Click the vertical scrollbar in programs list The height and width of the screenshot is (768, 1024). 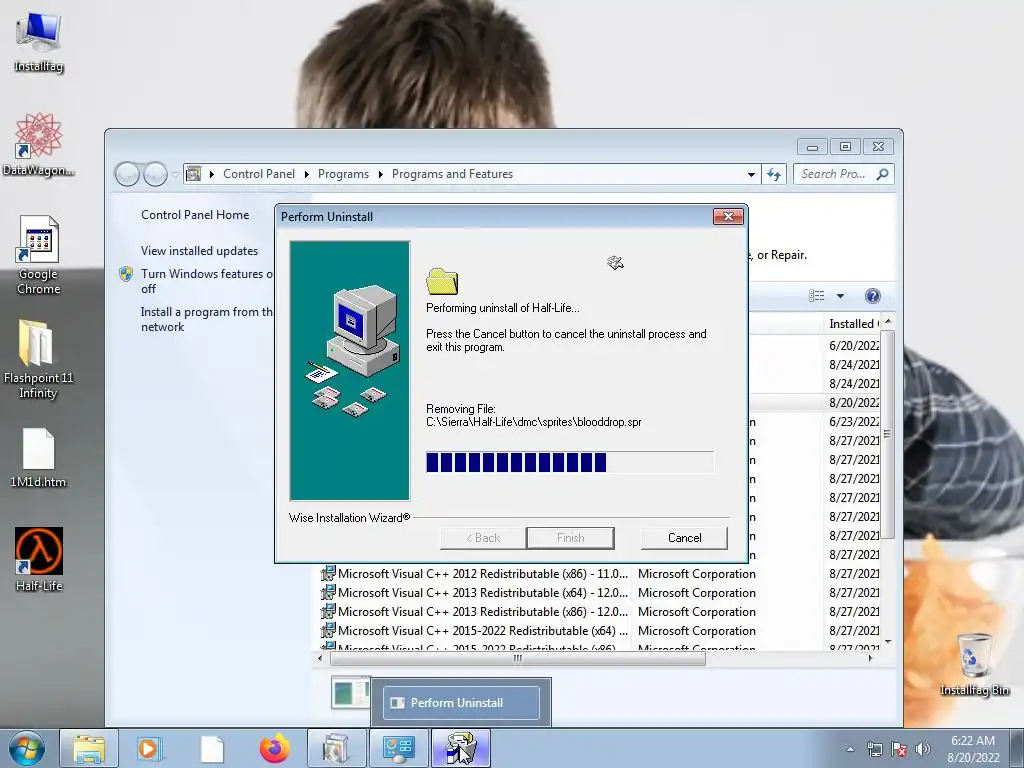[x=888, y=434]
